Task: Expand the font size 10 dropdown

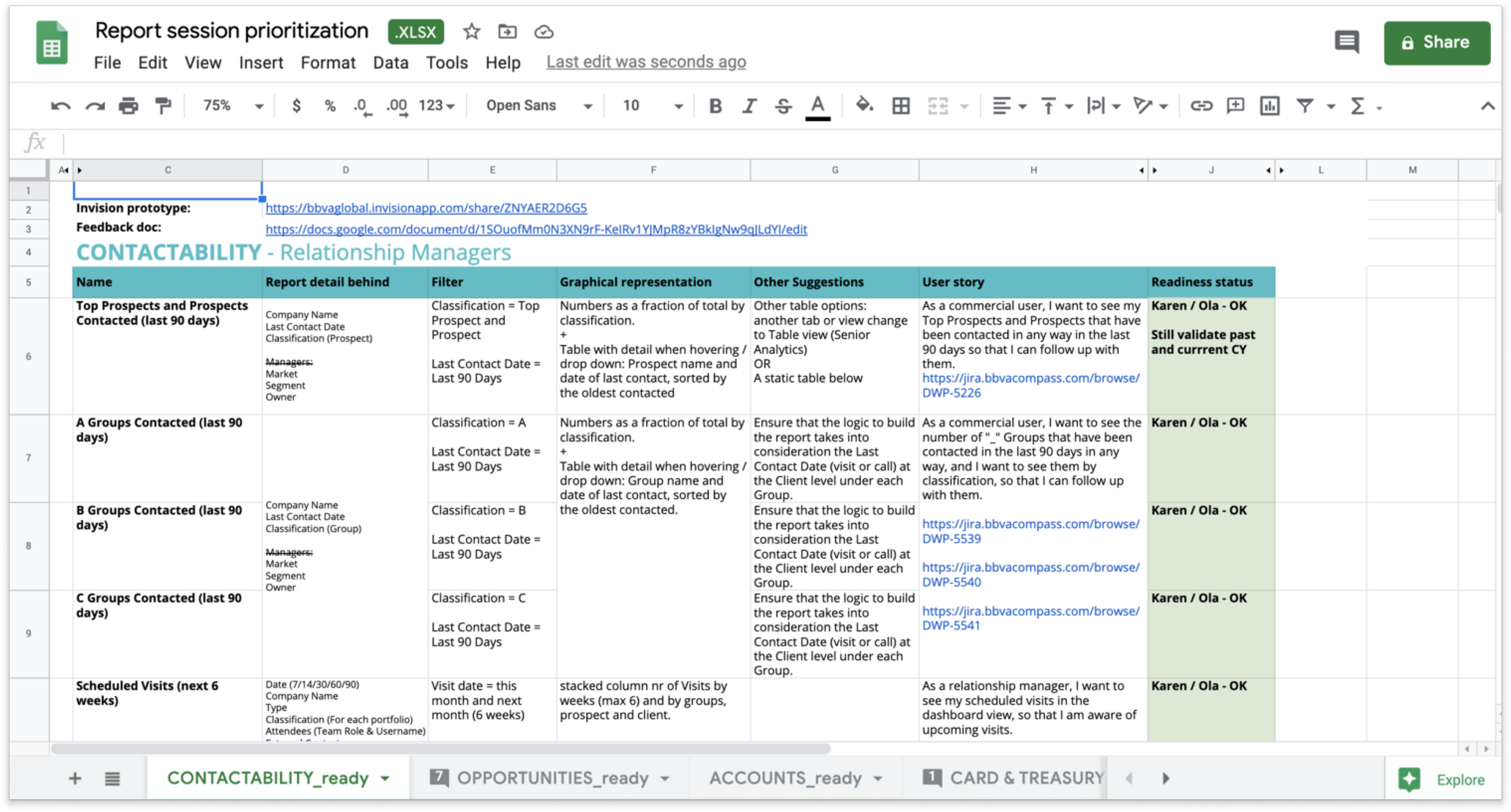Action: pyautogui.click(x=652, y=106)
